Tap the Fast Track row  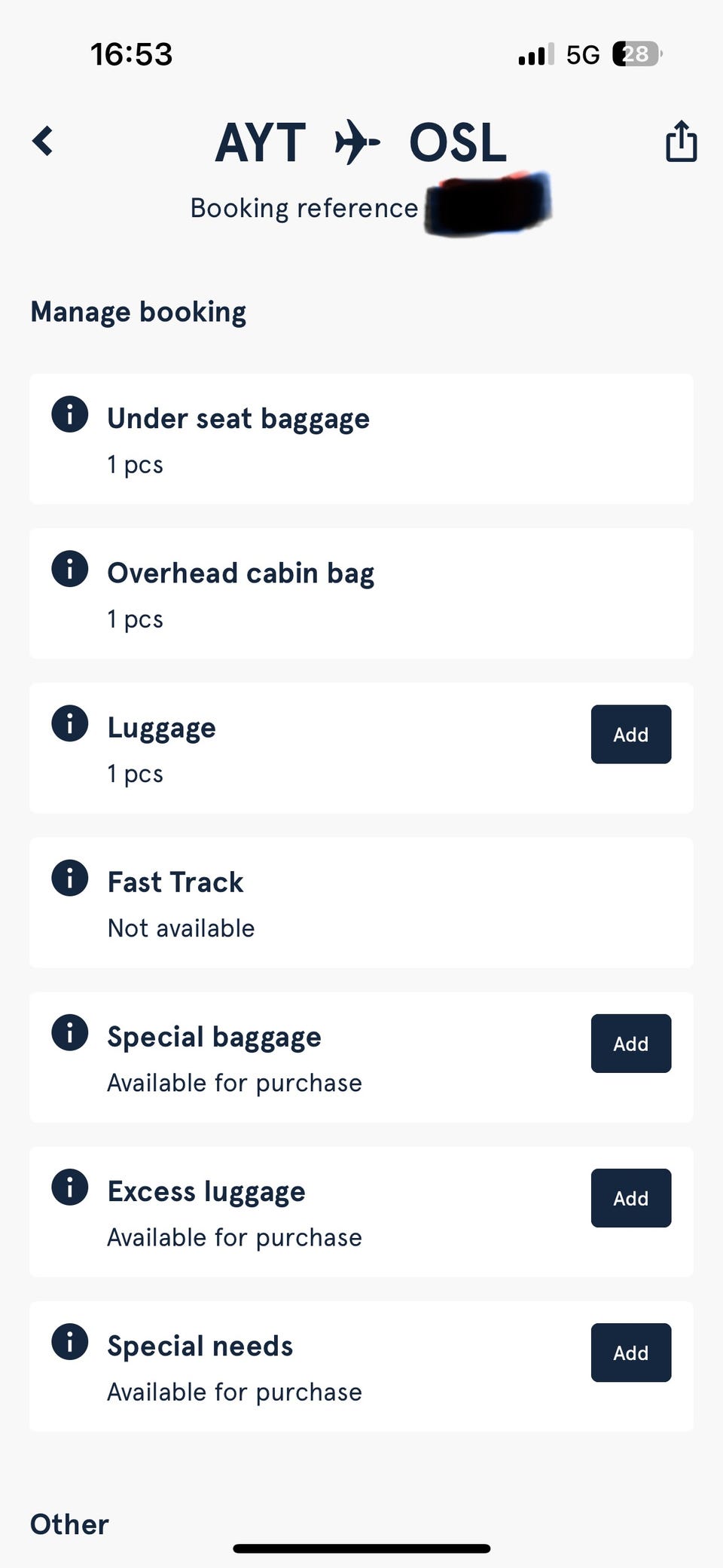click(361, 903)
